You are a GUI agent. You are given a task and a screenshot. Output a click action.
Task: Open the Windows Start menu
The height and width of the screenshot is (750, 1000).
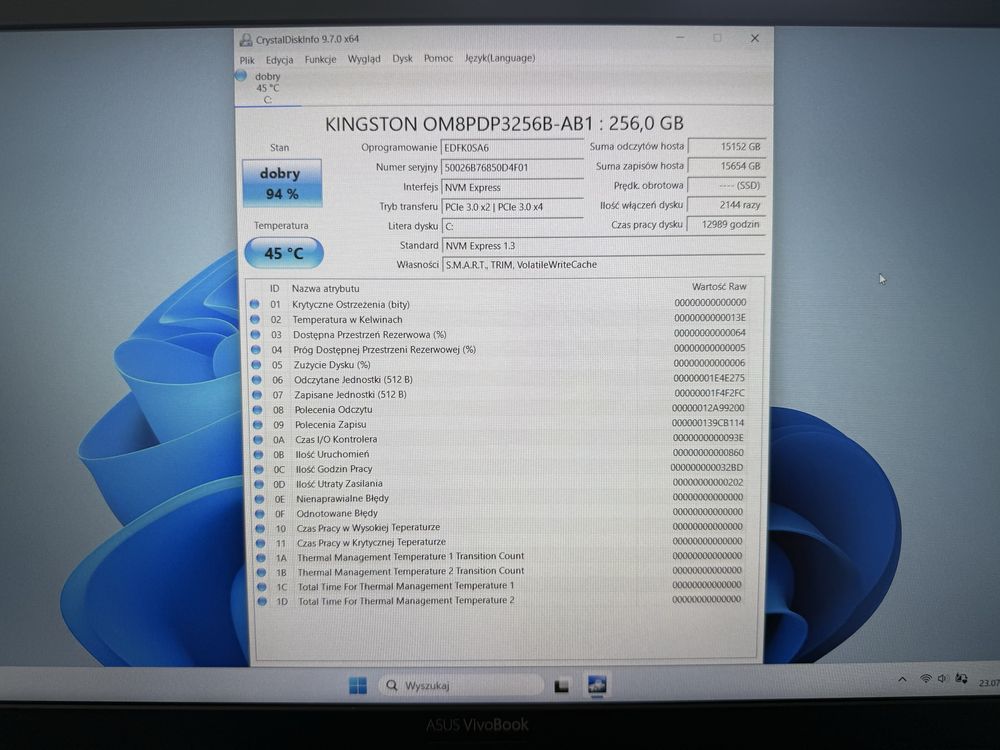pyautogui.click(x=358, y=686)
